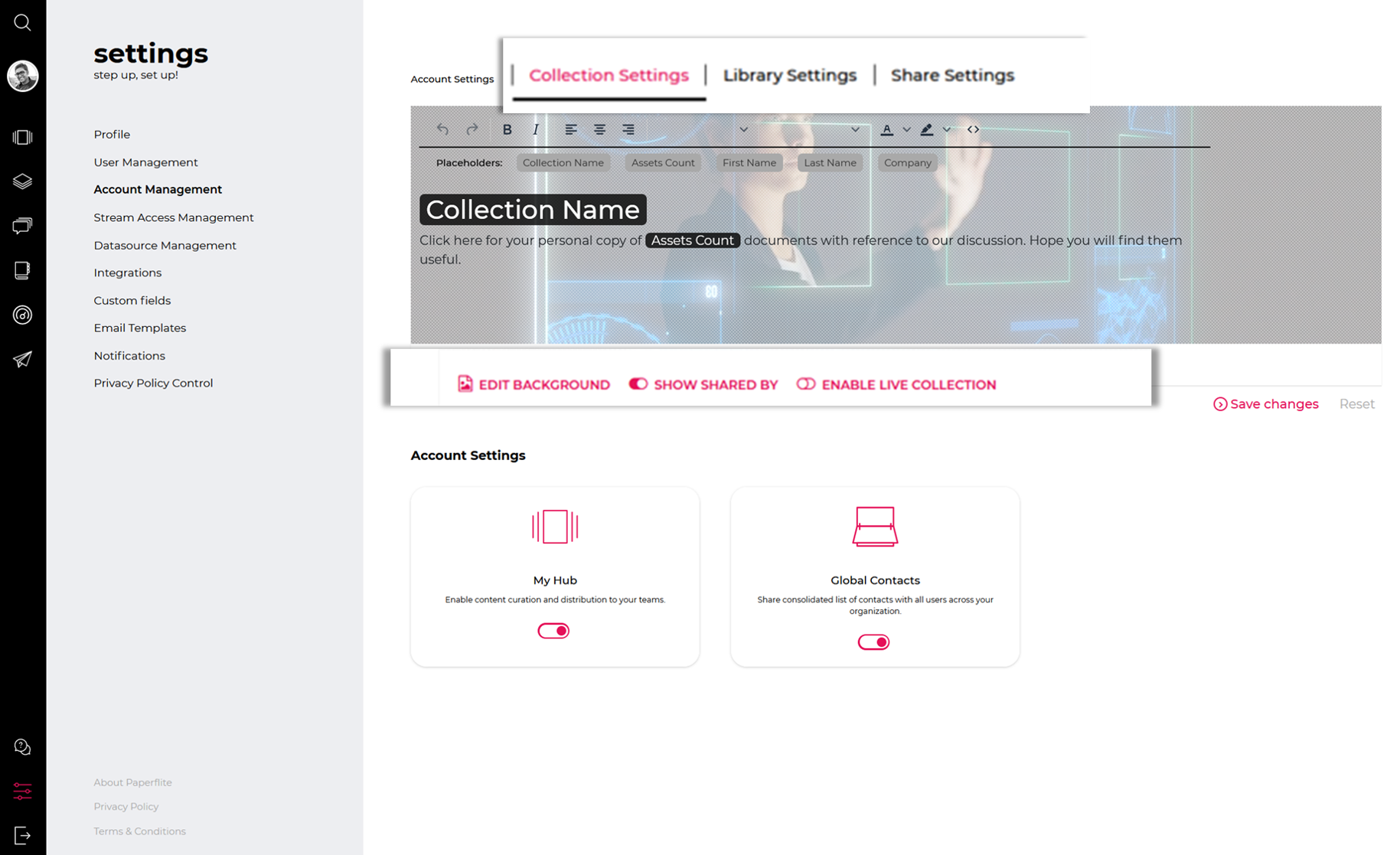
Task: Open the streams screens icon in sidebar
Action: pyautogui.click(x=22, y=226)
